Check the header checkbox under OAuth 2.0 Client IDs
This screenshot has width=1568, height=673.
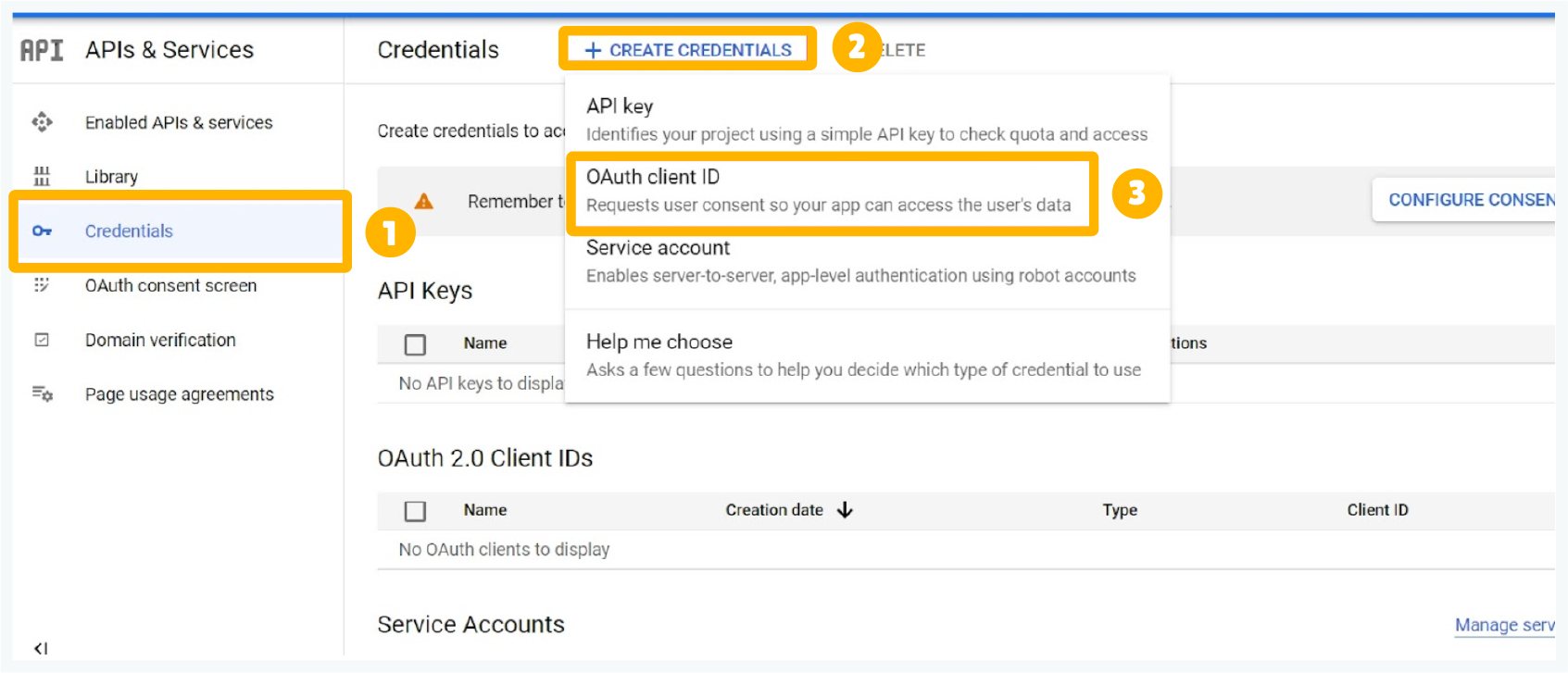[414, 510]
